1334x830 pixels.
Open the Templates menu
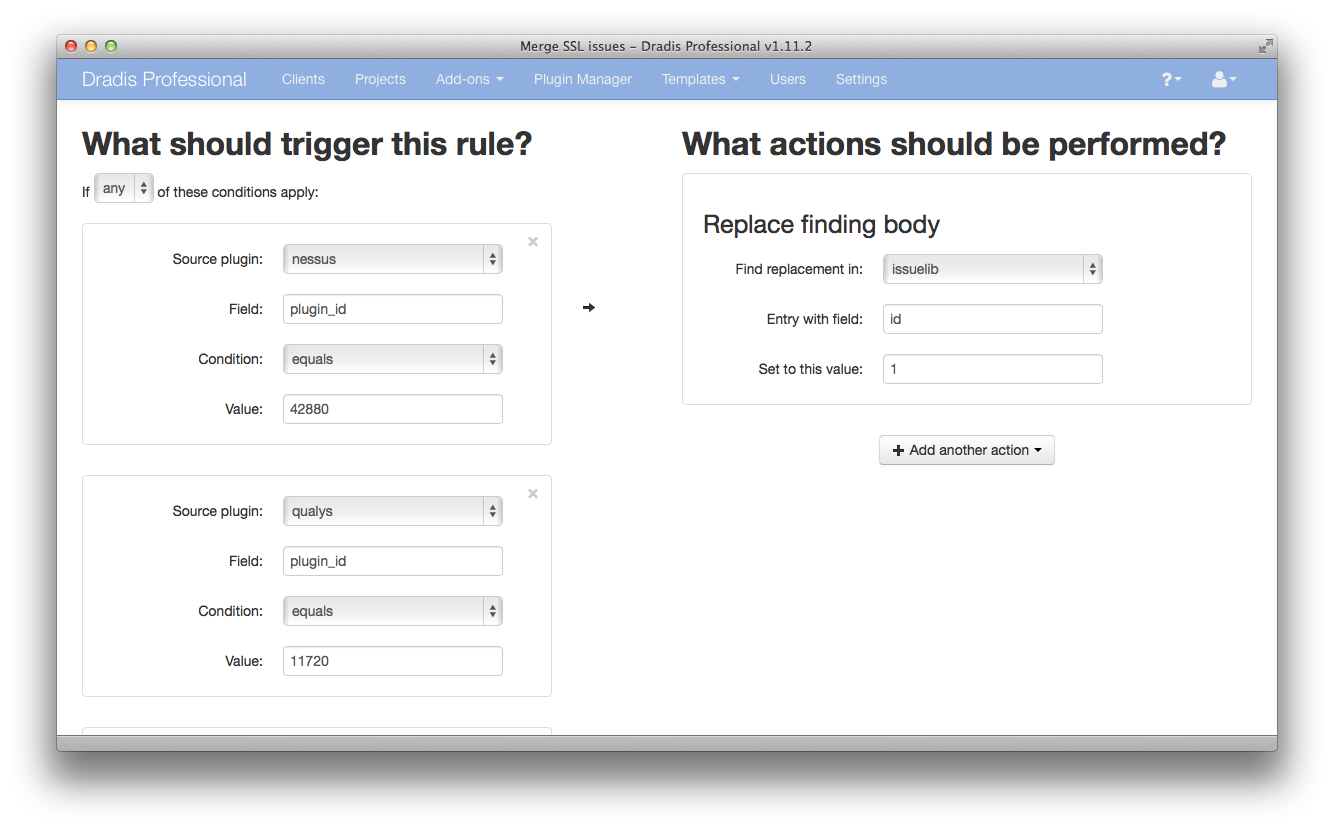700,79
